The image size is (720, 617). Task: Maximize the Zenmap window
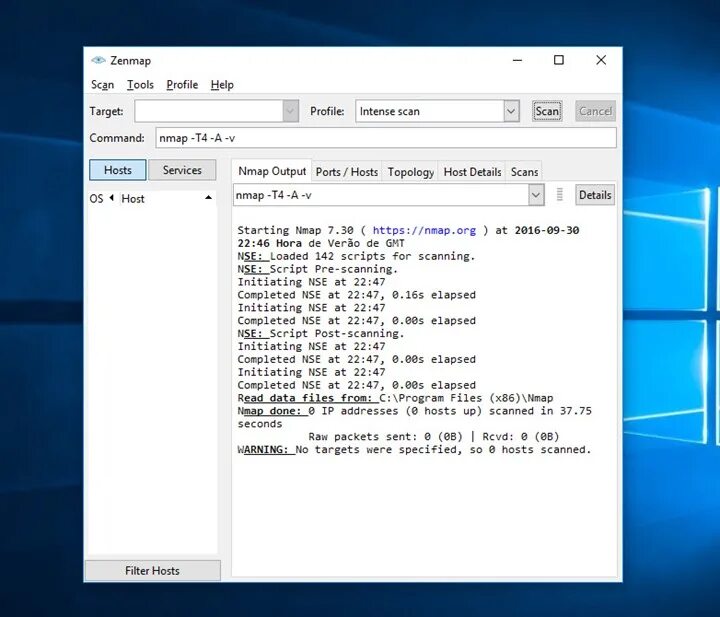tap(559, 60)
